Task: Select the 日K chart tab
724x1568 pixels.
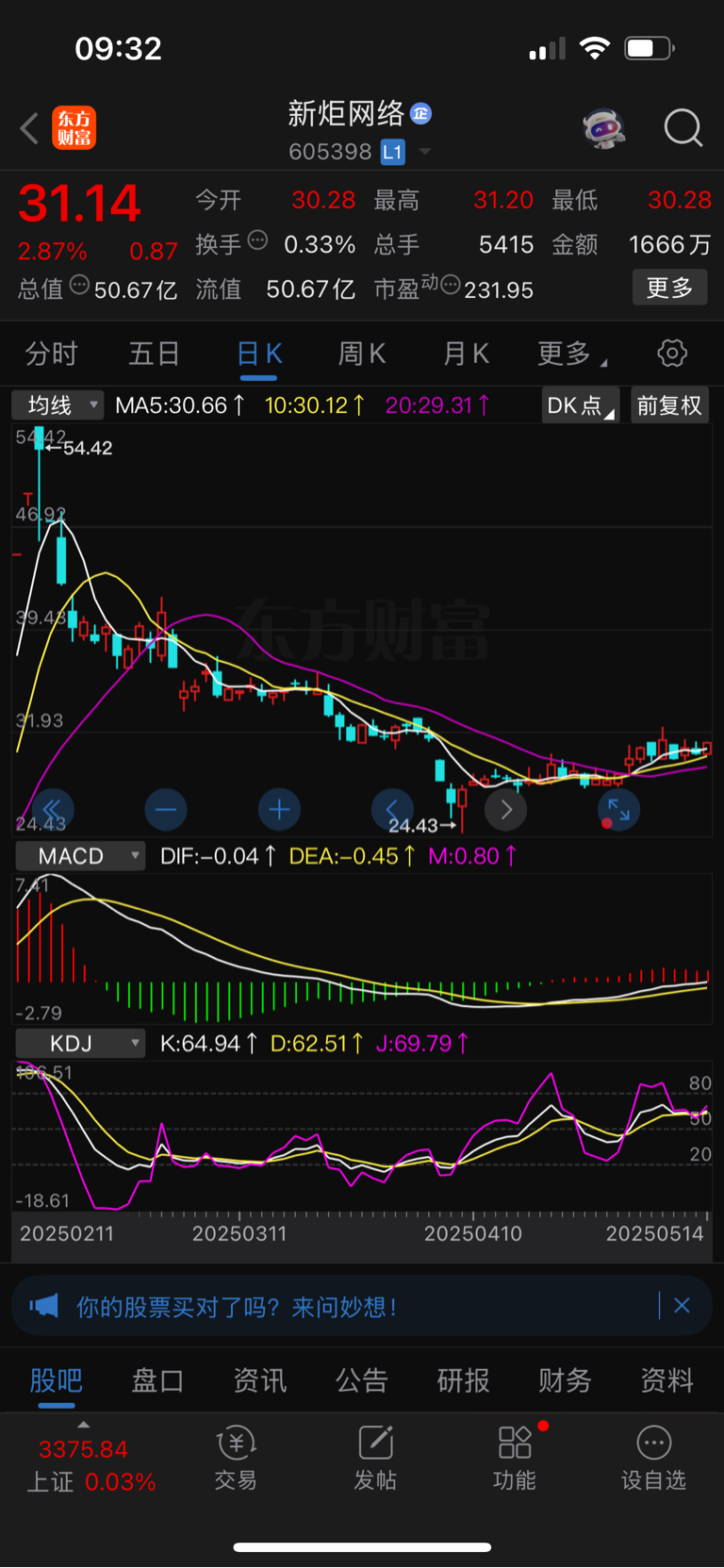Action: point(258,355)
